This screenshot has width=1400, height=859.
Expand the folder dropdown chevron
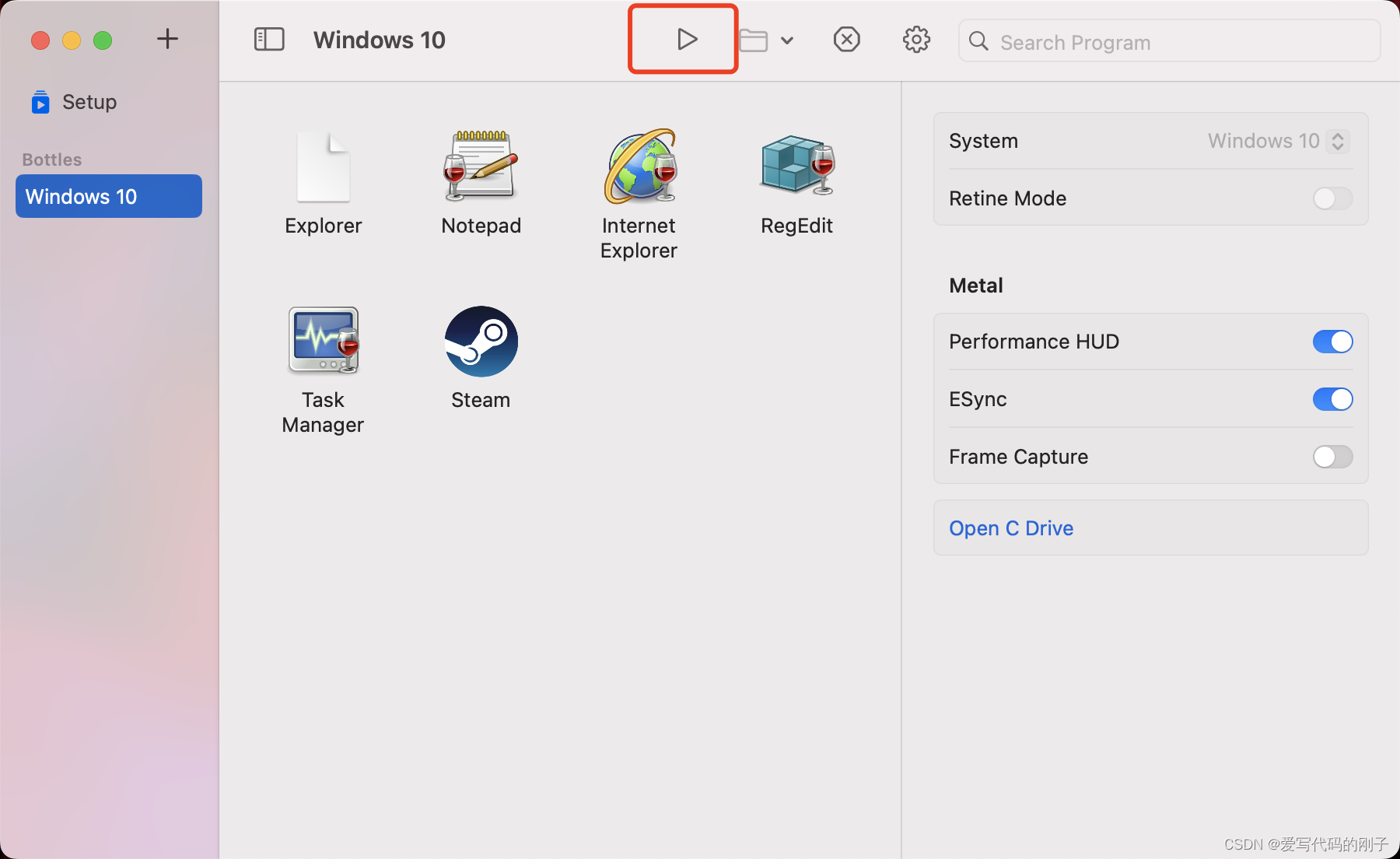click(787, 40)
